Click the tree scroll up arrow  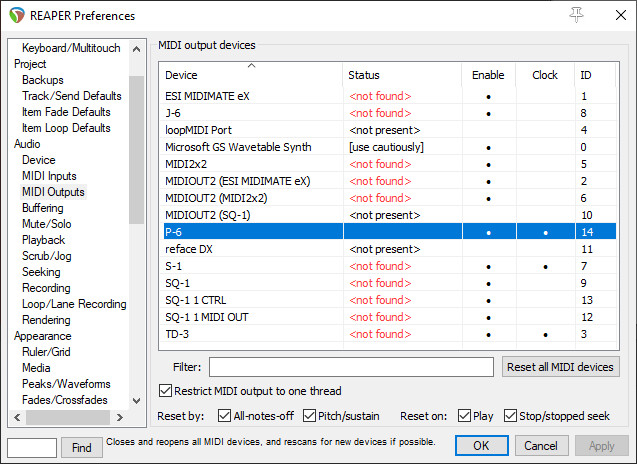[136, 49]
